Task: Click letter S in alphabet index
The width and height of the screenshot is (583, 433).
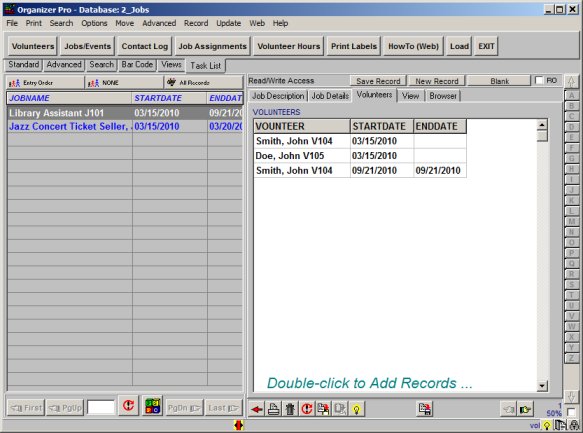Action: point(571,285)
